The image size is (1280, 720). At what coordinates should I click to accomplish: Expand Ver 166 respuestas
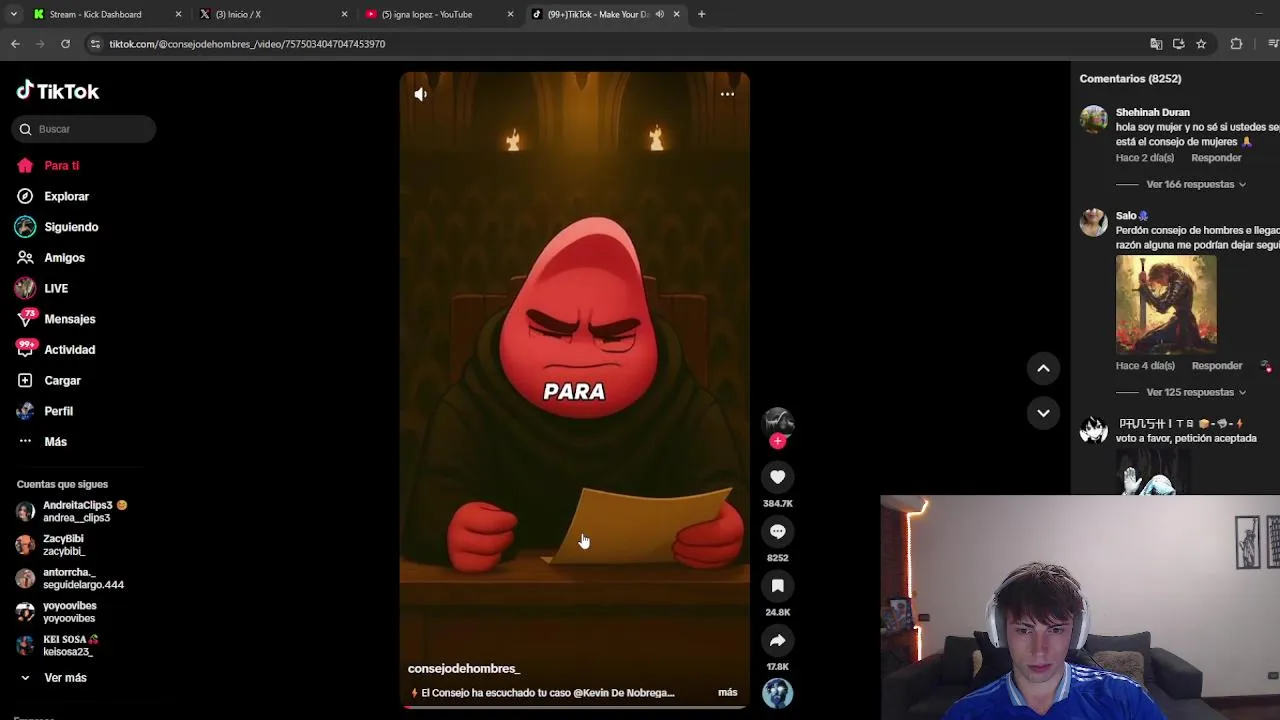[1196, 184]
